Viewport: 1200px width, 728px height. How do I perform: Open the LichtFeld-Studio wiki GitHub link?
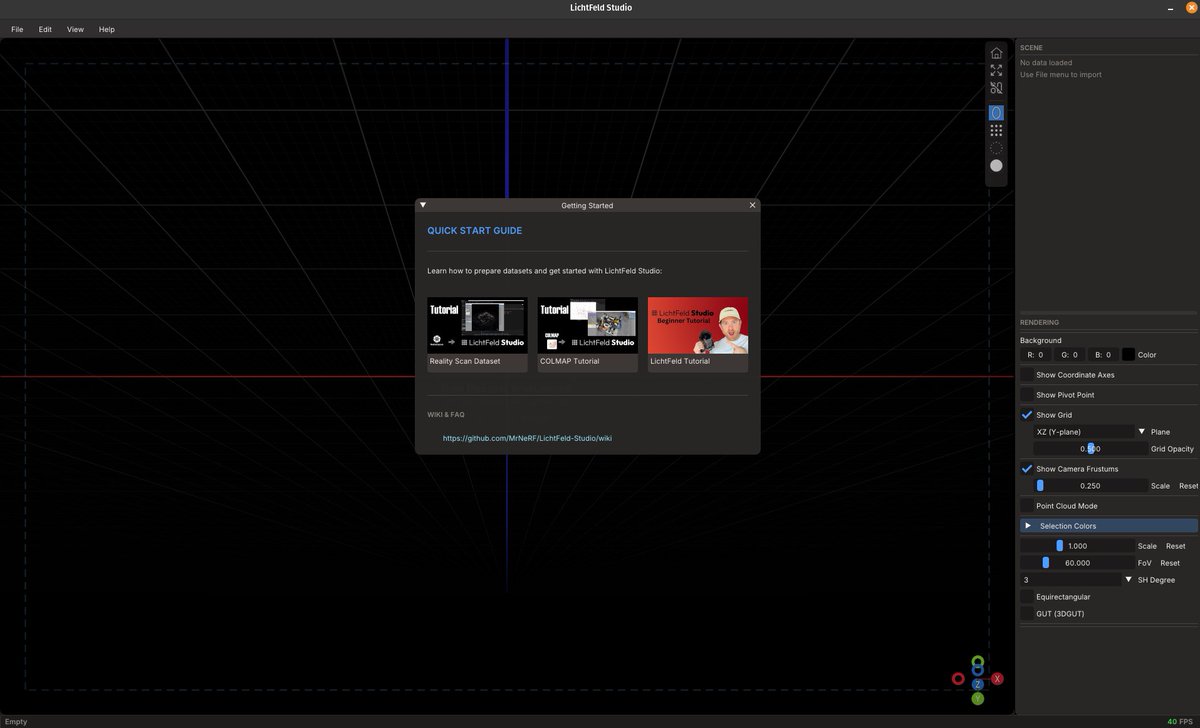(527, 438)
